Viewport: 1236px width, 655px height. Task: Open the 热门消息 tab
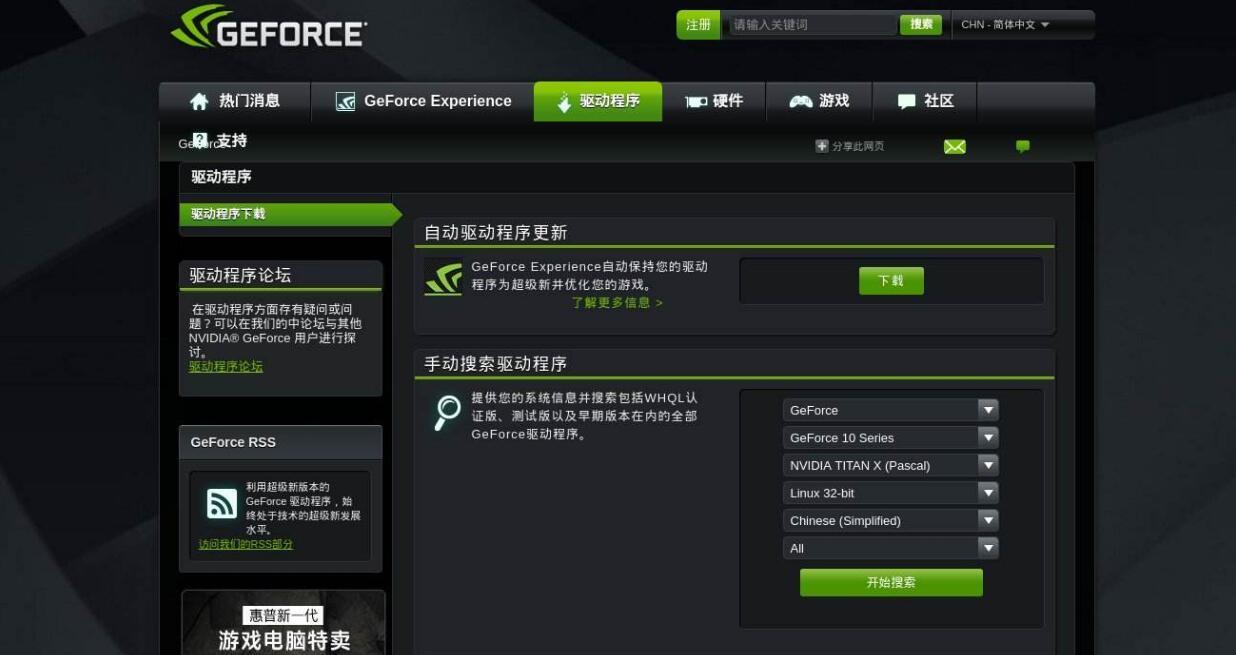pyautogui.click(x=235, y=101)
